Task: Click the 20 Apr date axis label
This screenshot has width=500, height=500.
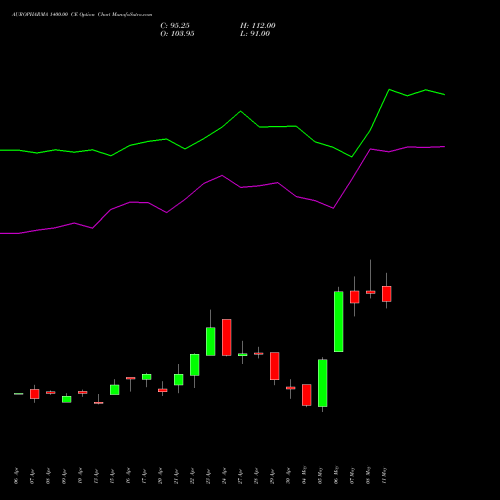Action: tap(161, 476)
